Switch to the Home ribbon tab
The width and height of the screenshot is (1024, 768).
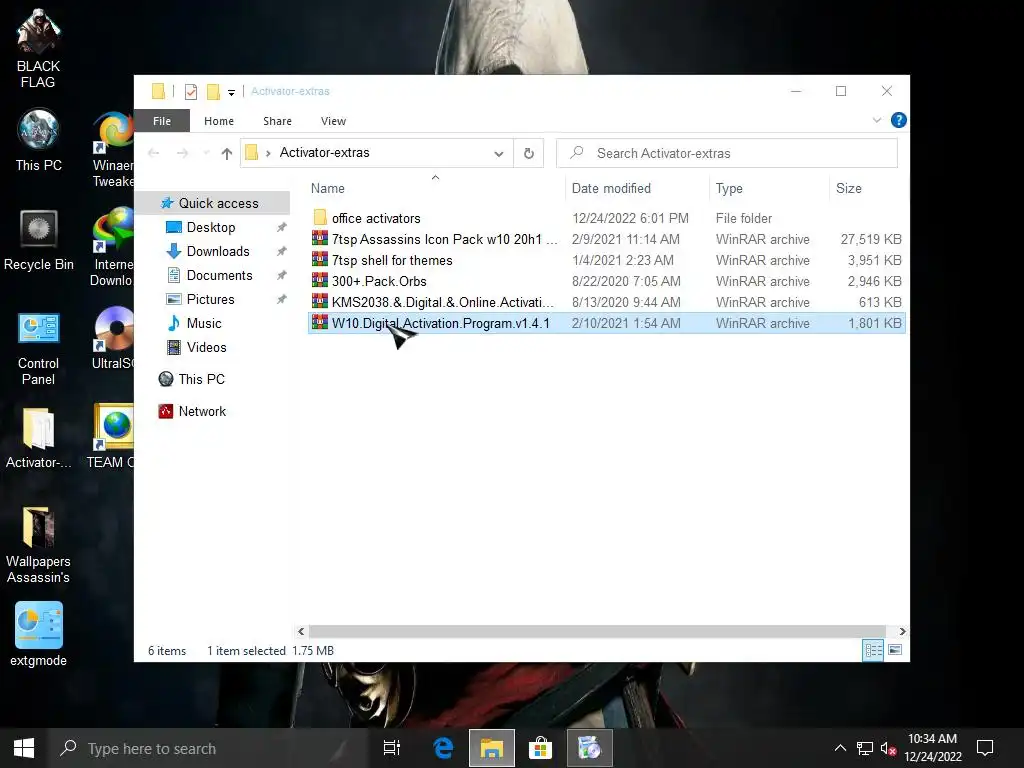[x=219, y=121]
